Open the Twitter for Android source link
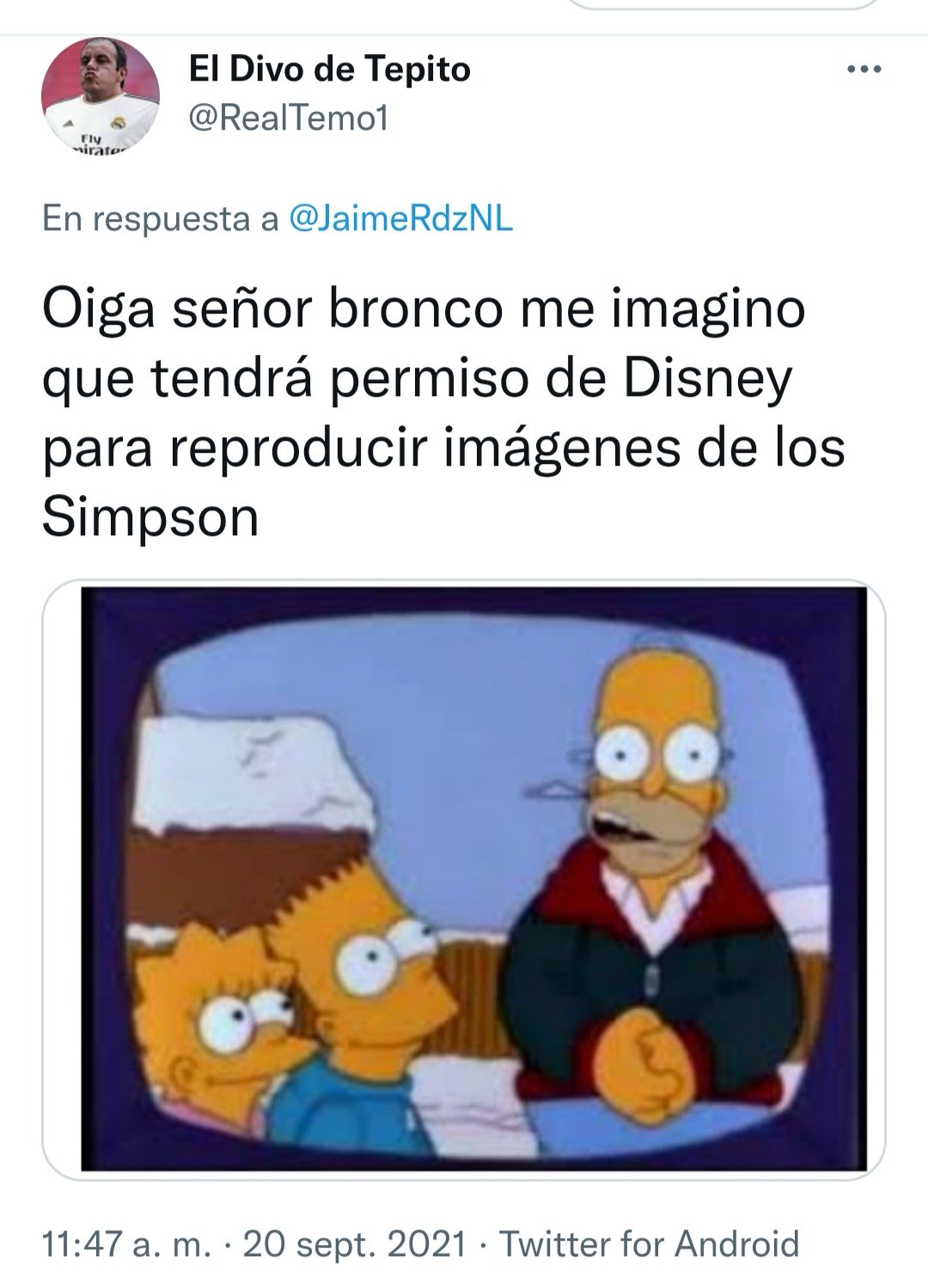Viewport: 928px width, 1288px height. click(650, 1243)
